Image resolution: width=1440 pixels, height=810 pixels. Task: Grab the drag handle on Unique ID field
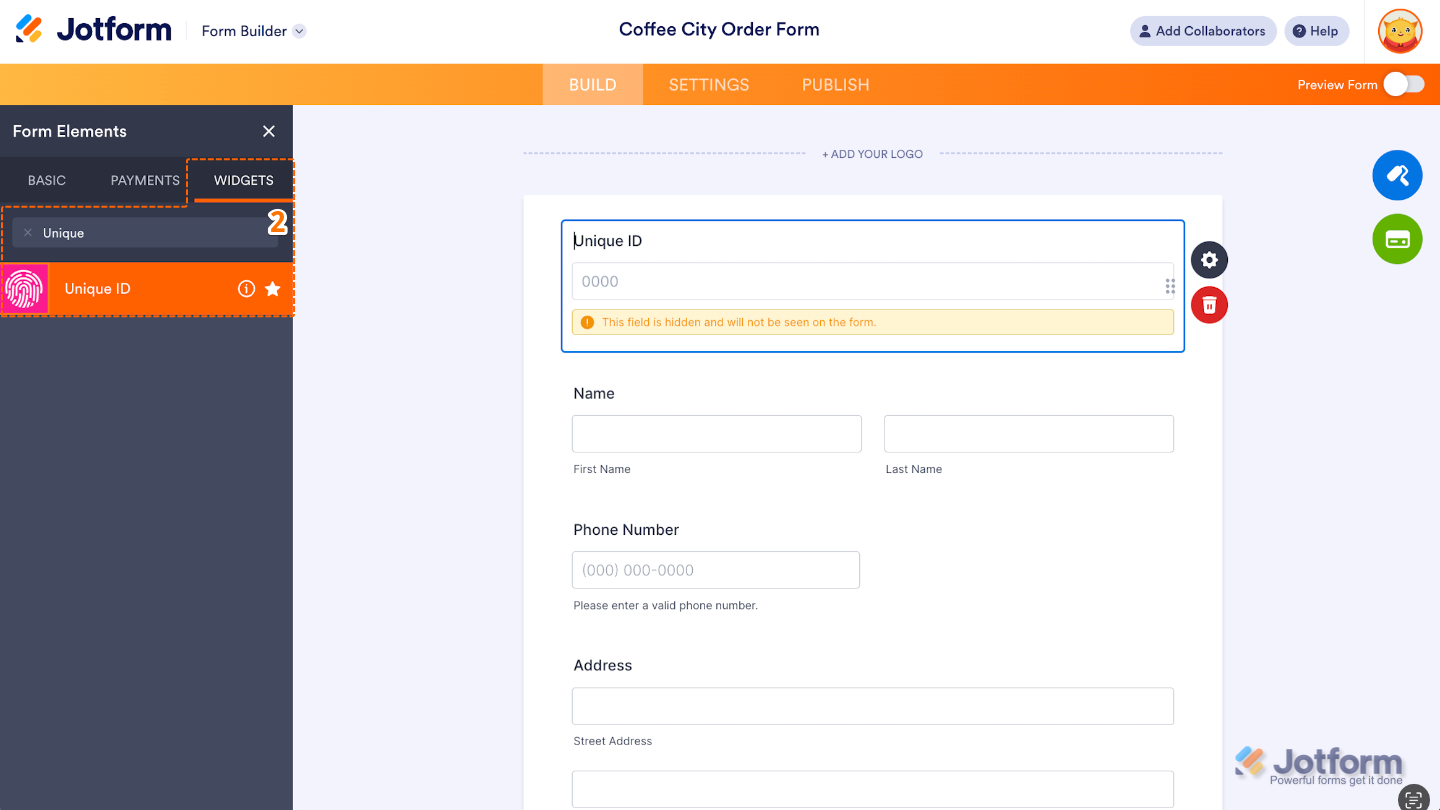[1170, 284]
